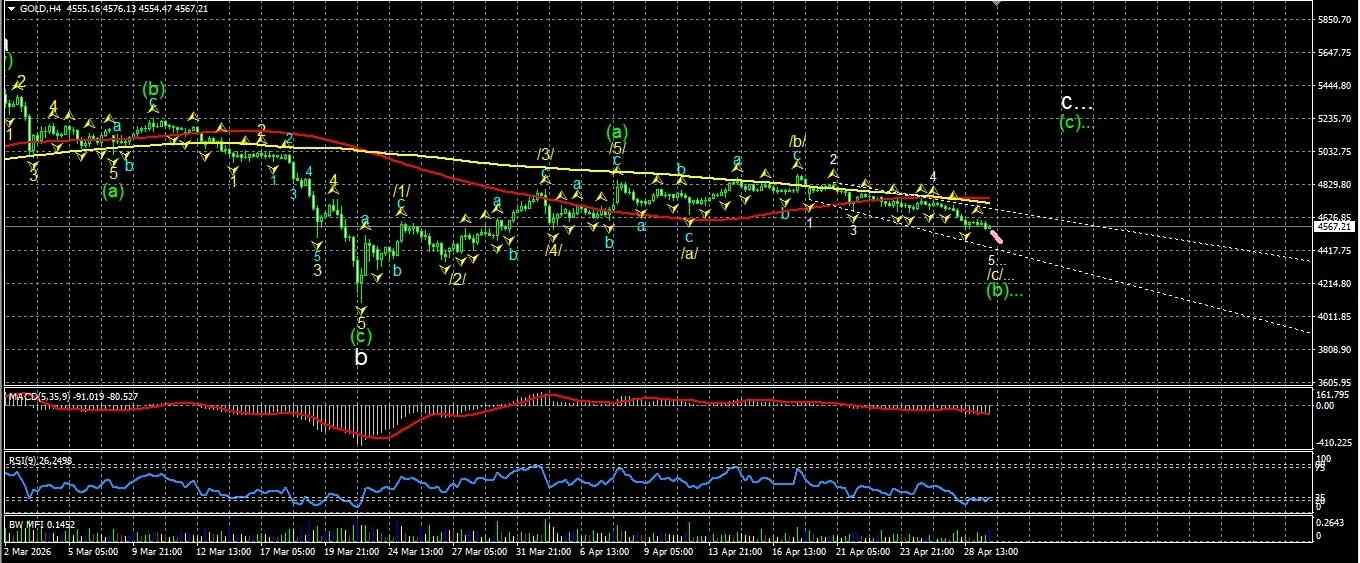This screenshot has height=563, width=1360.
Task: Select the green '(c)' label above white b
Action: click(361, 335)
